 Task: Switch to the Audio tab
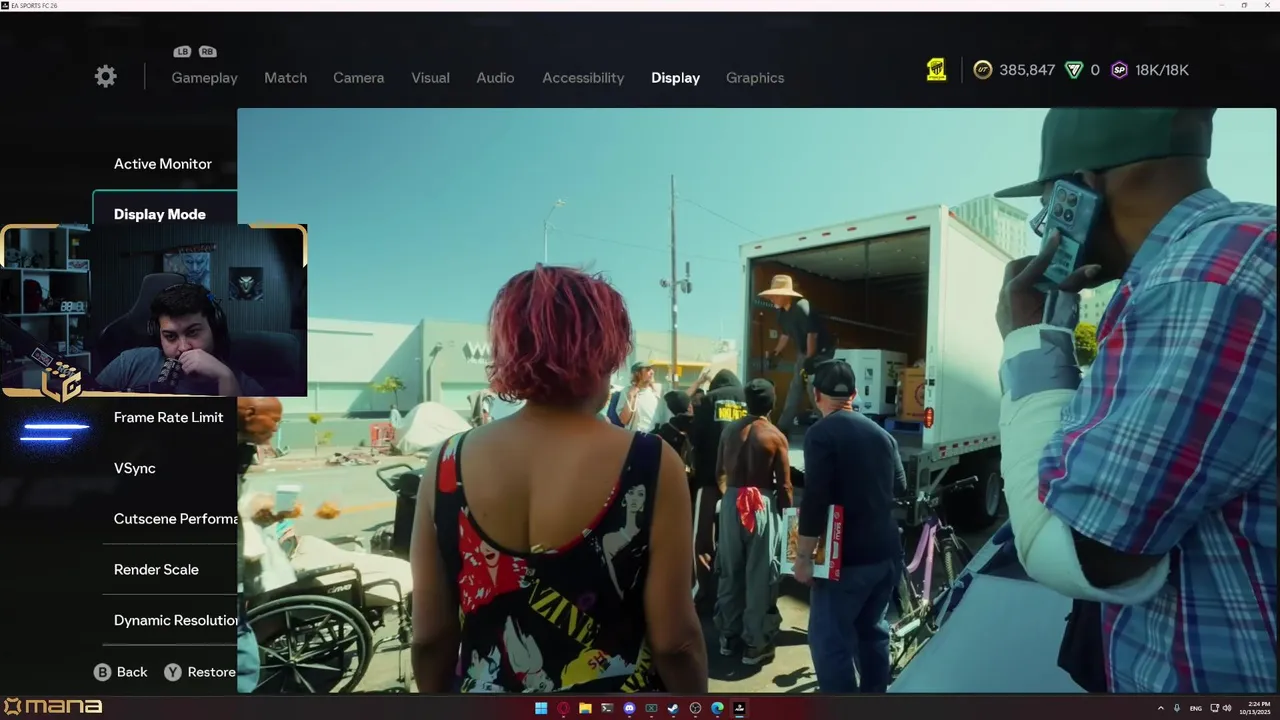[x=495, y=78]
